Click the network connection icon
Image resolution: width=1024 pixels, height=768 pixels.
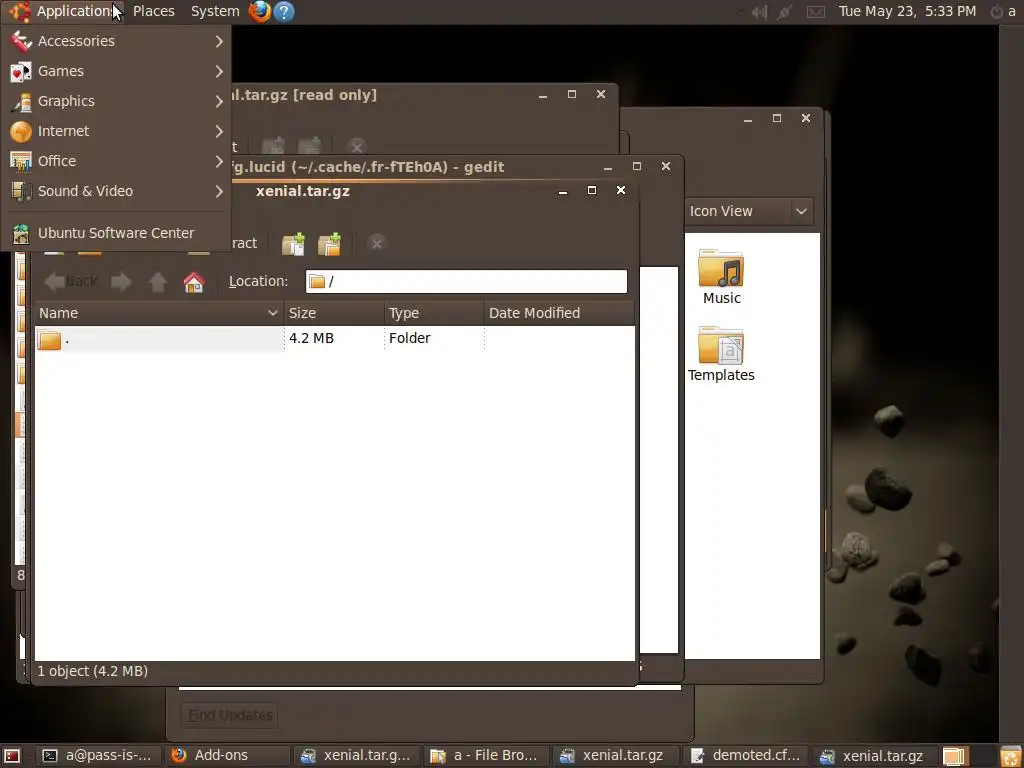coord(786,11)
